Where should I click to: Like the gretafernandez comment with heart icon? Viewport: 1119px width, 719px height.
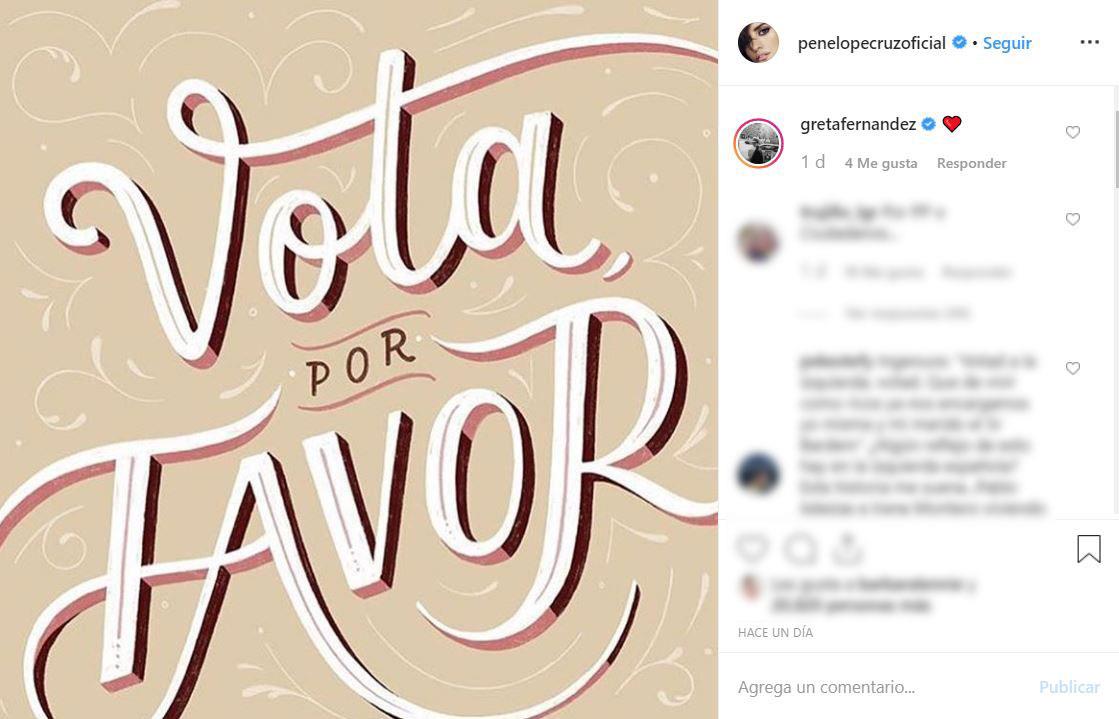[1073, 132]
